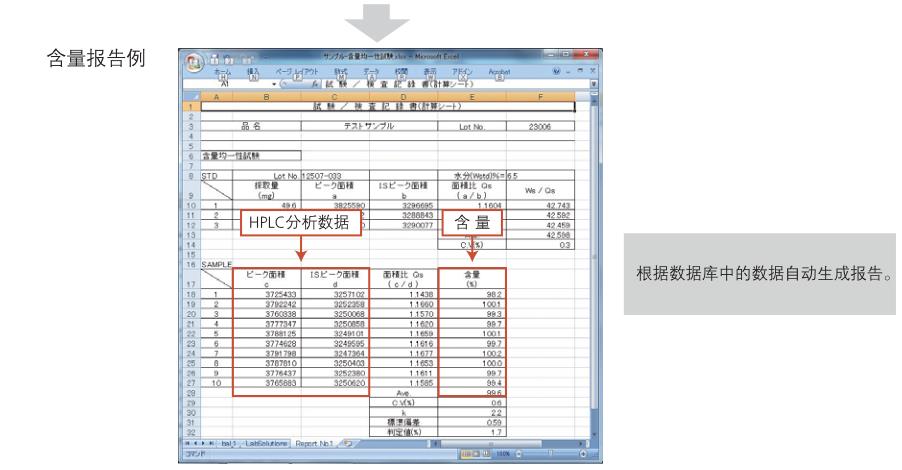
Task: Select column E header
Action: pos(472,97)
